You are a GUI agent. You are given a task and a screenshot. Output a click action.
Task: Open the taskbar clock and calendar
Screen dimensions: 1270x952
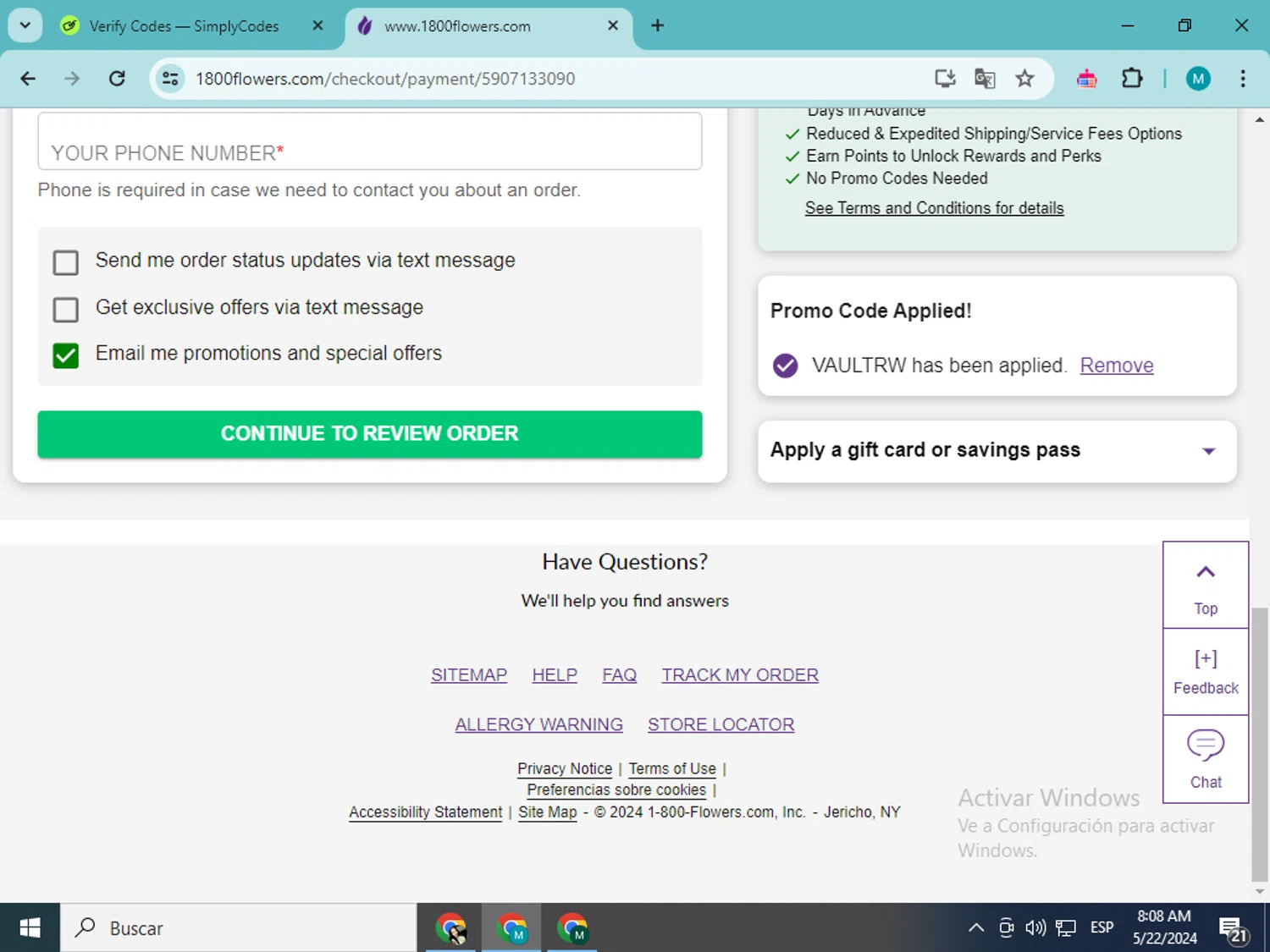click(x=1165, y=928)
